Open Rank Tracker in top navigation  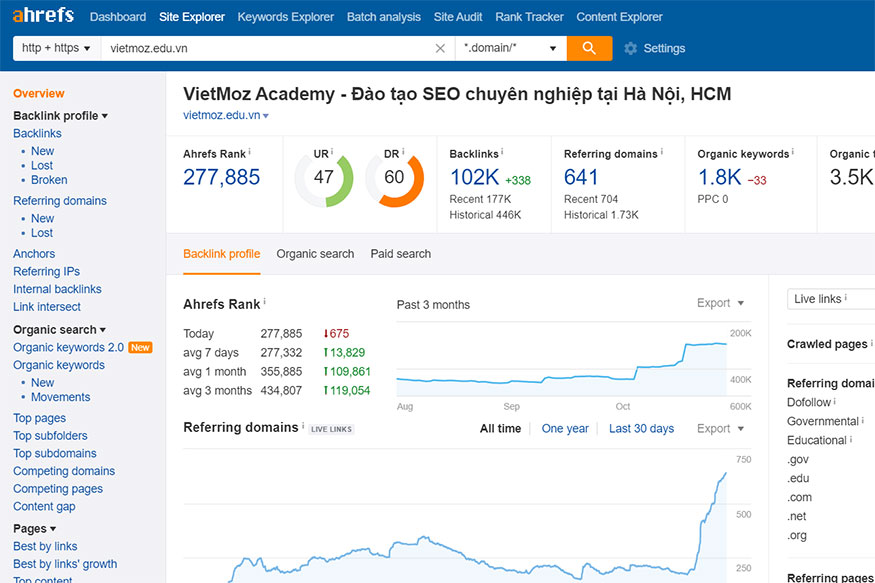[x=530, y=17]
